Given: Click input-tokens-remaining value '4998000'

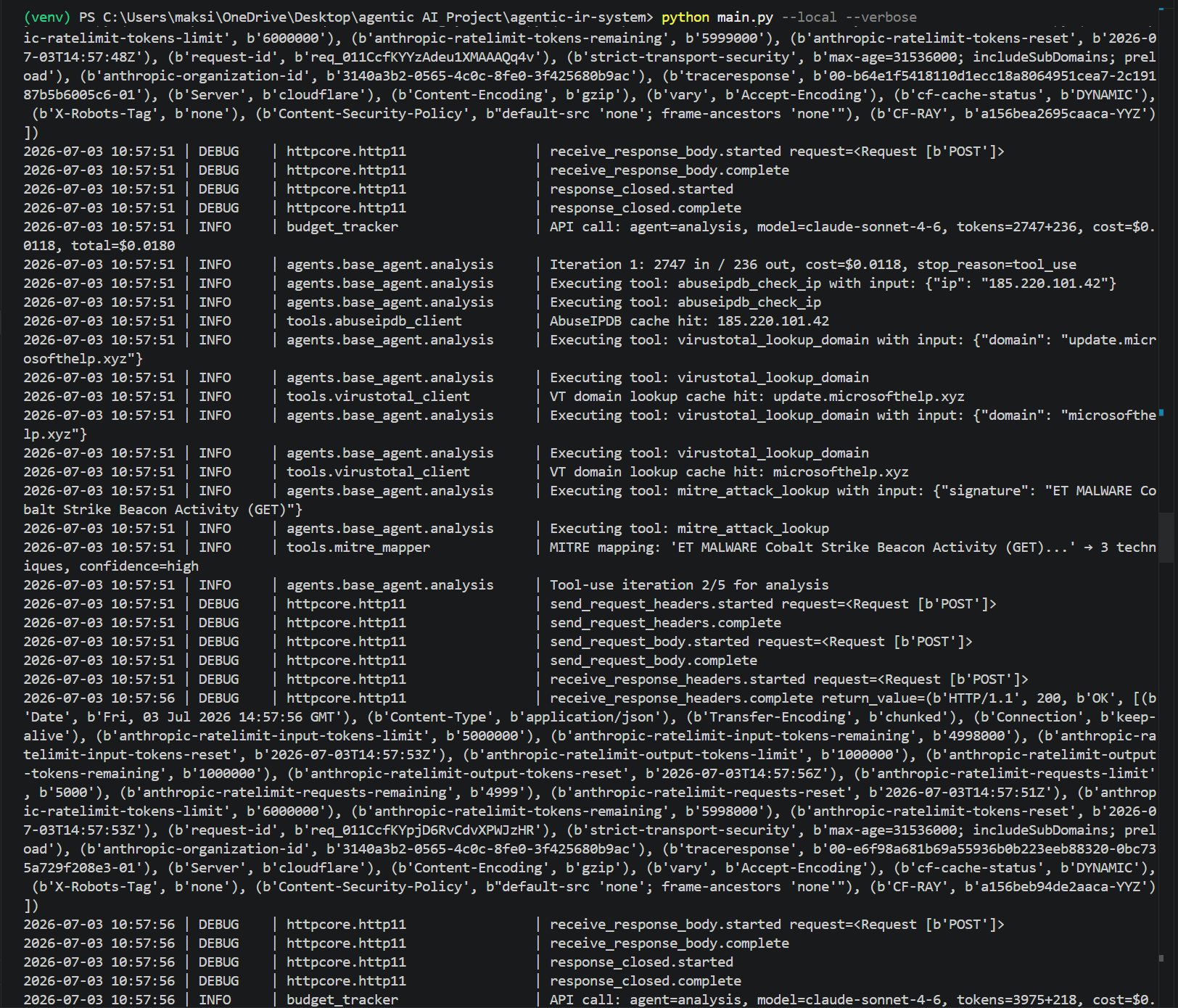Looking at the screenshot, I should [x=976, y=736].
